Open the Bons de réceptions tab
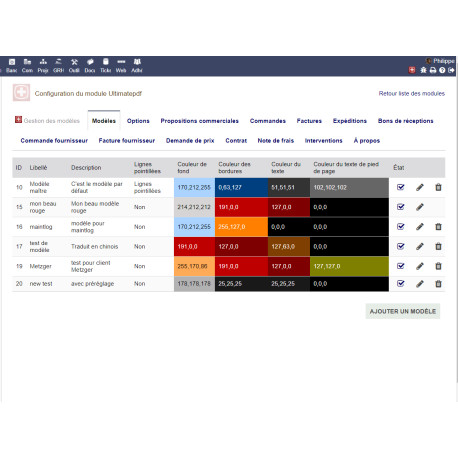458x458 pixels. [x=406, y=121]
